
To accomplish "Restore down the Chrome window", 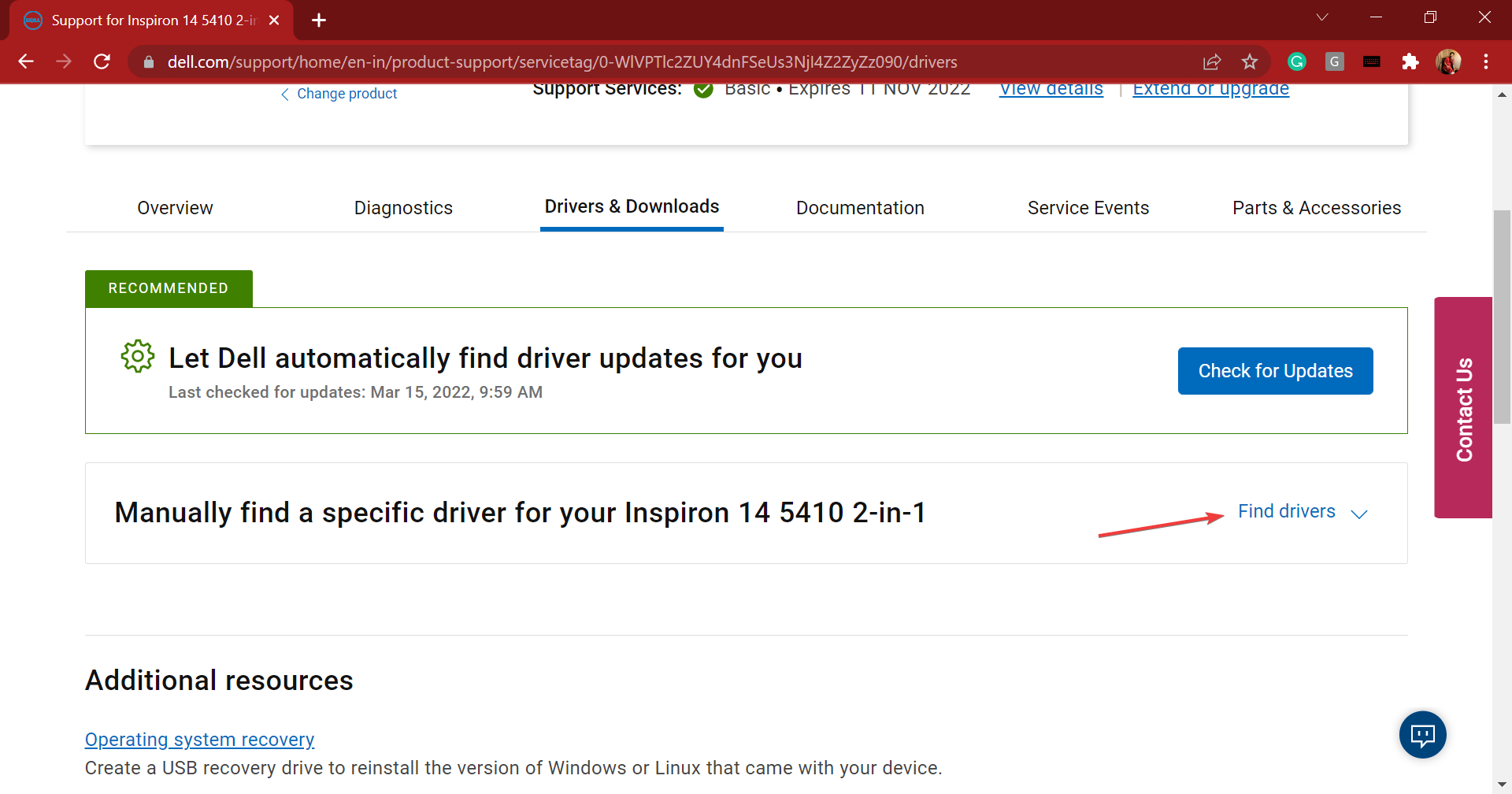I will tap(1431, 17).
